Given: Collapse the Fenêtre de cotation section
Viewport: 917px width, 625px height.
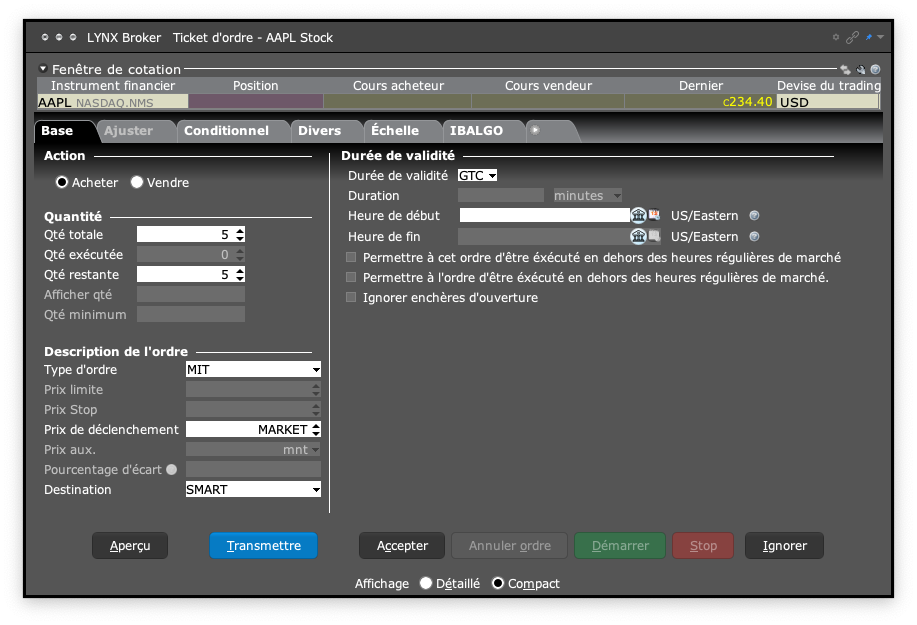Looking at the screenshot, I should [43, 68].
